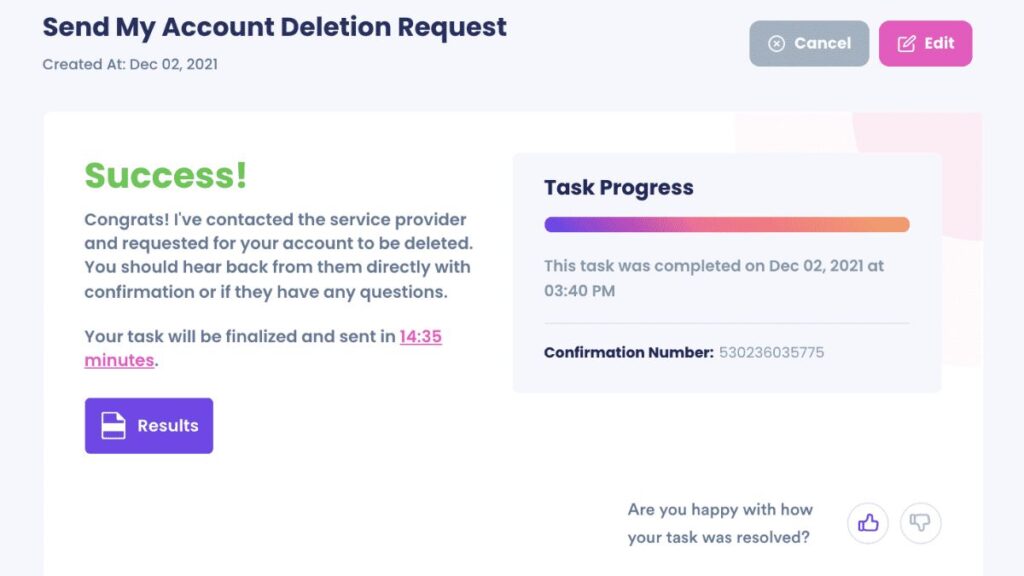Click the document icon in Results button
Viewport: 1024px width, 576px height.
[114, 426]
